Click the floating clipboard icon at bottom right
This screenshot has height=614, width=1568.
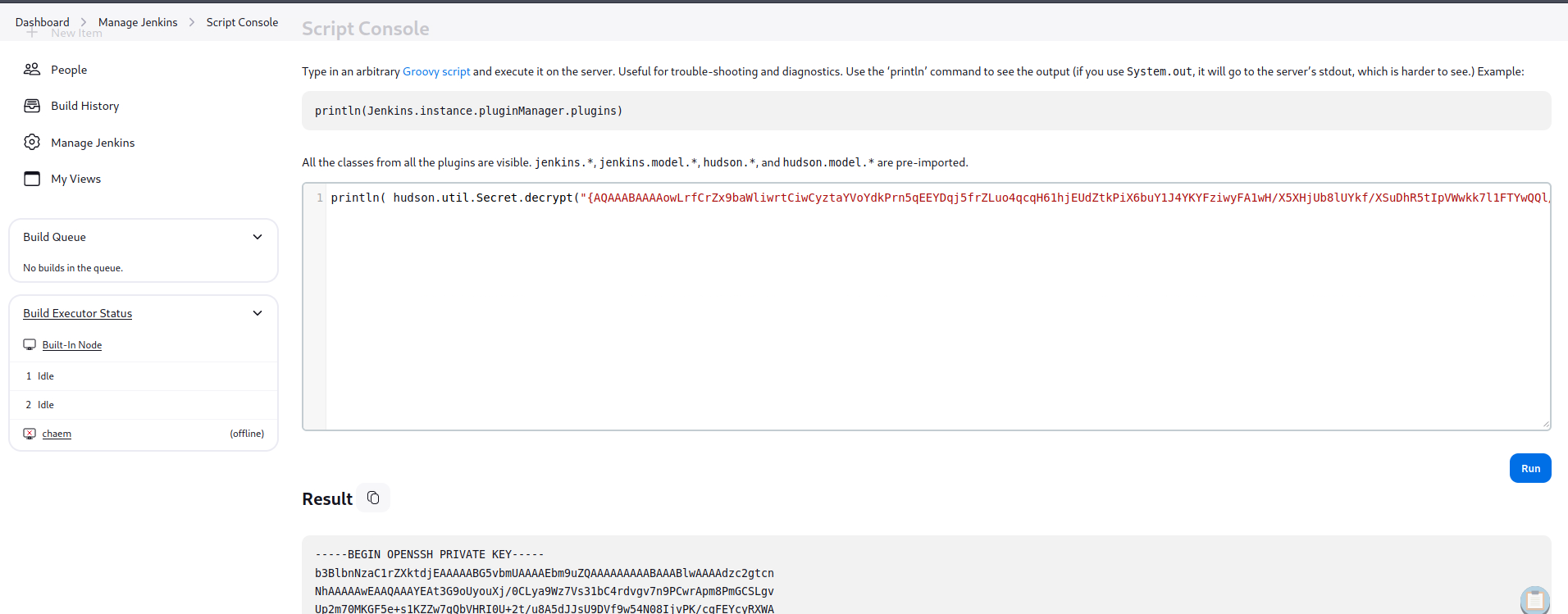(x=1534, y=601)
